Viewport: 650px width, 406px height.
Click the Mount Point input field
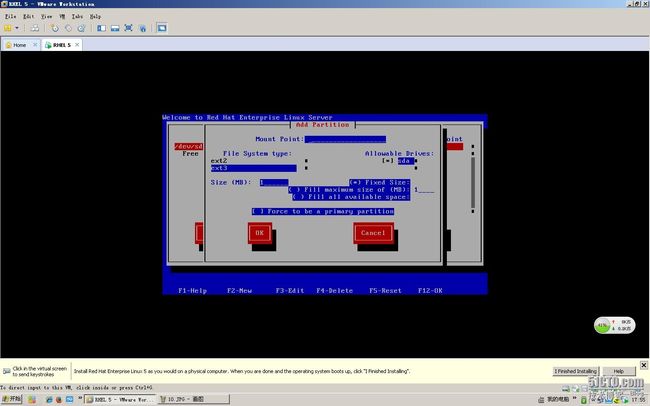coord(345,139)
